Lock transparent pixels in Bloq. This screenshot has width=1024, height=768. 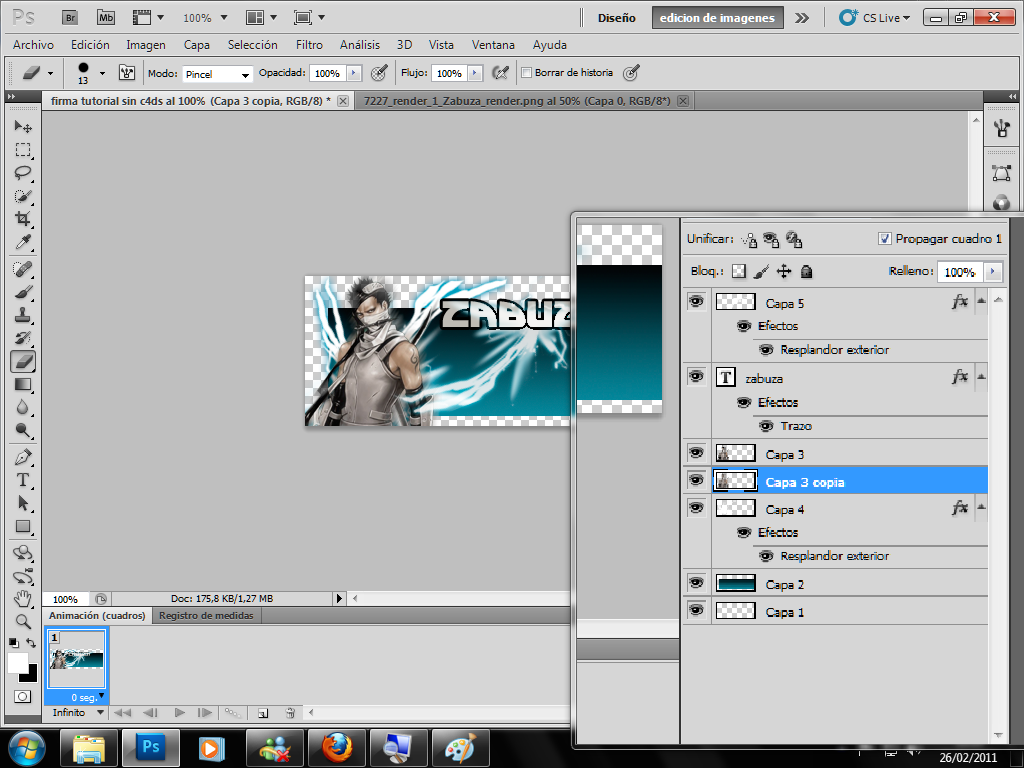pyautogui.click(x=739, y=271)
